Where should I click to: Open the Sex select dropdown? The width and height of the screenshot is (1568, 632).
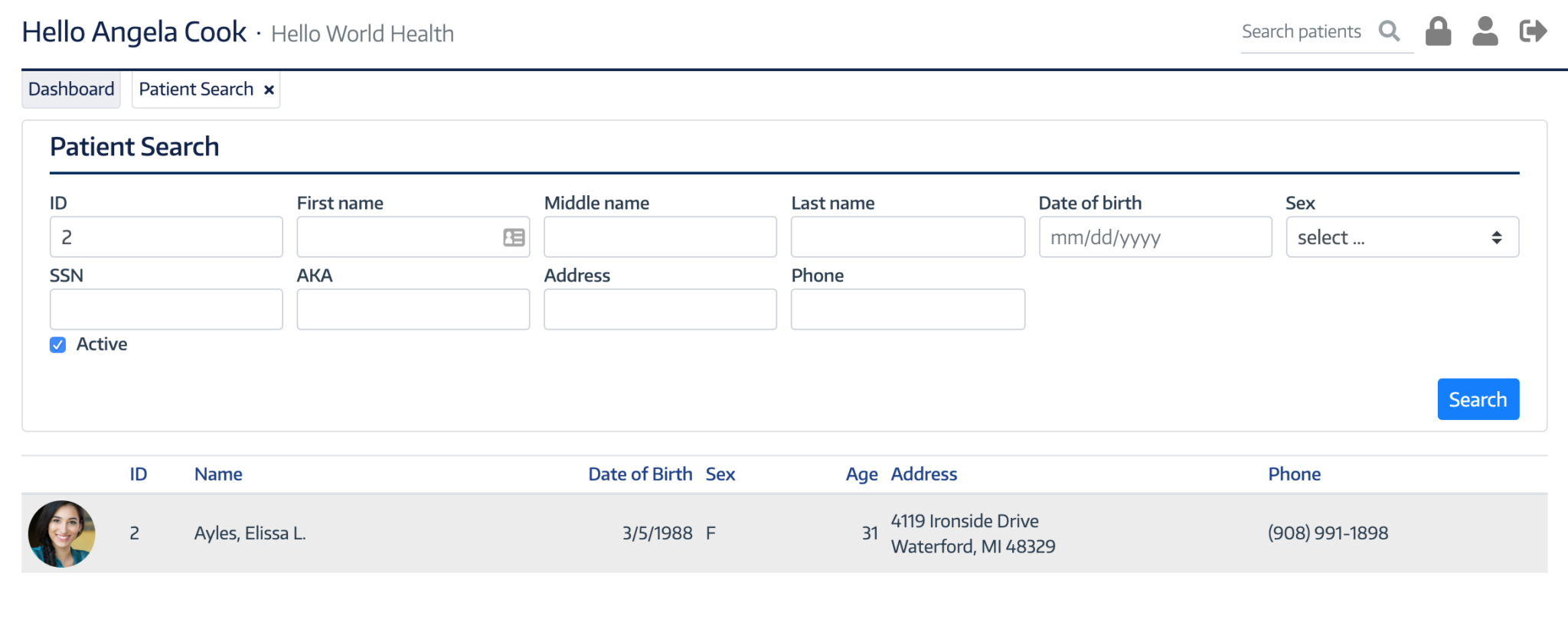(x=1402, y=237)
